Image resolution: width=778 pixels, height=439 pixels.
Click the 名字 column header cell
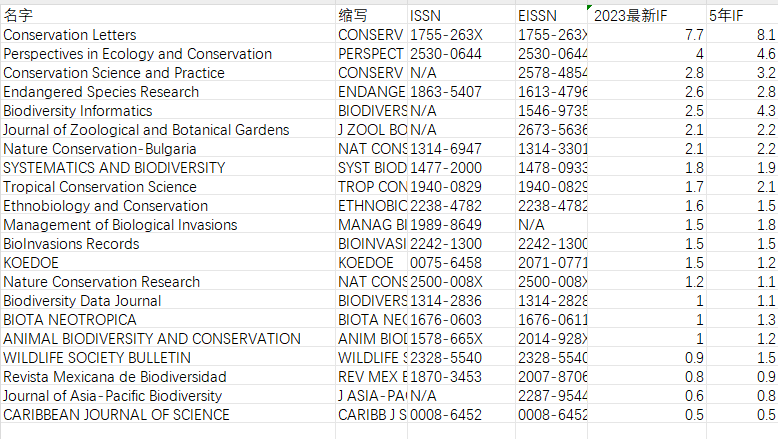pyautogui.click(x=168, y=15)
